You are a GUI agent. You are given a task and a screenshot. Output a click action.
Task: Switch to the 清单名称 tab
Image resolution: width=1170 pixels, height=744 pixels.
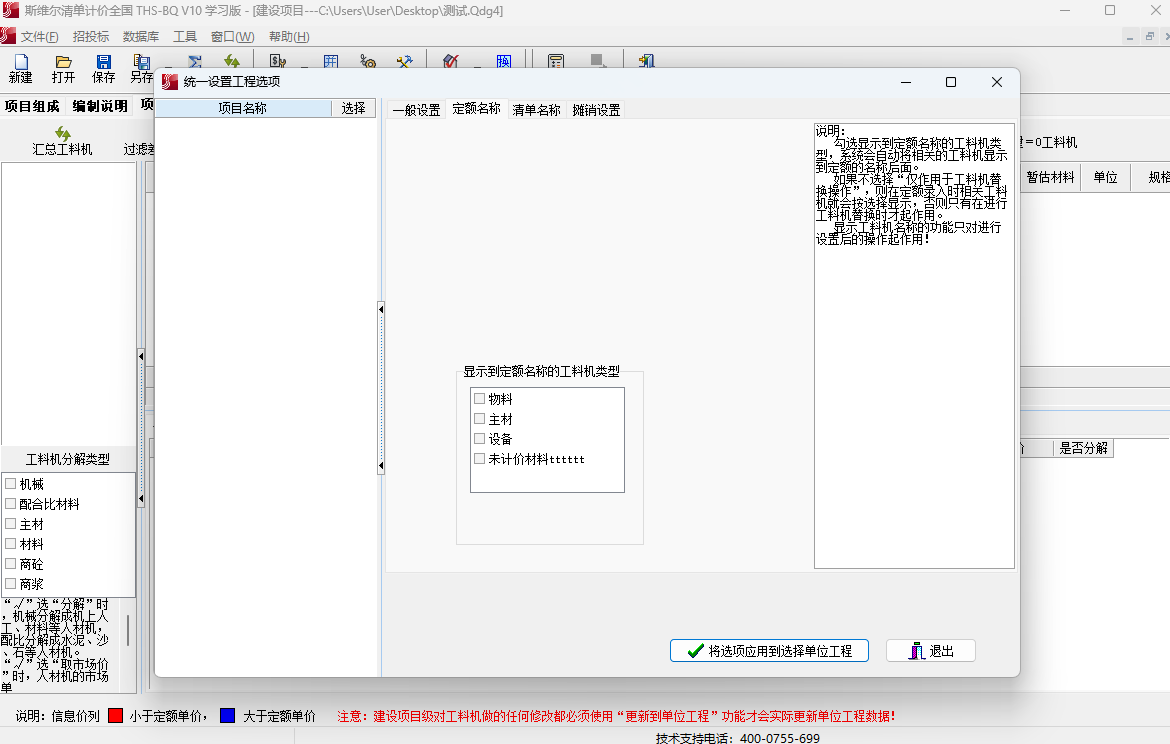tap(536, 110)
